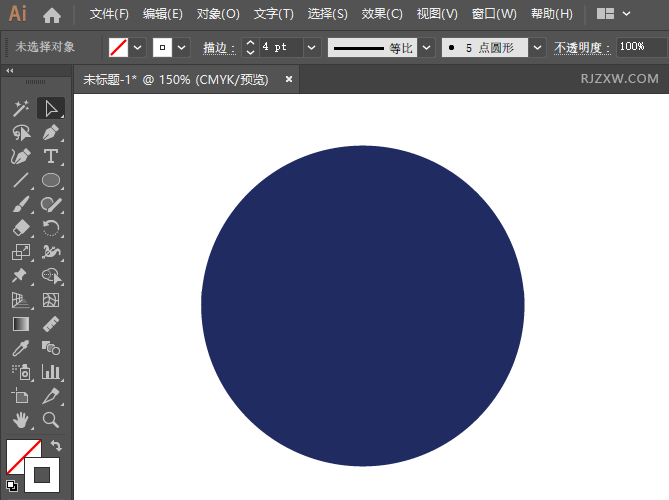Reset to default fill and stroke
This screenshot has height=500, width=669.
(11, 485)
